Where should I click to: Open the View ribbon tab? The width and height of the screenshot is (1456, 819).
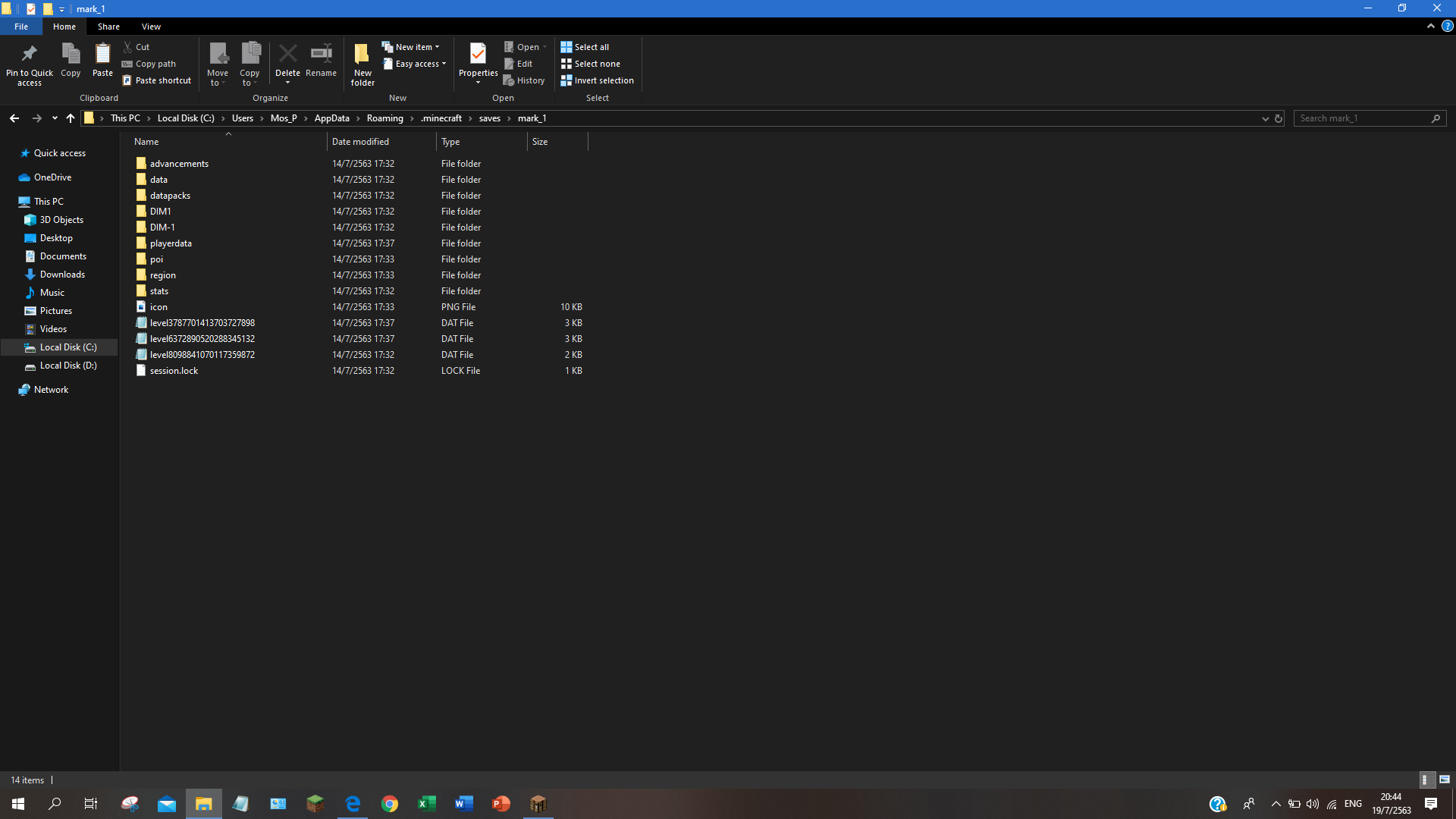click(x=151, y=27)
